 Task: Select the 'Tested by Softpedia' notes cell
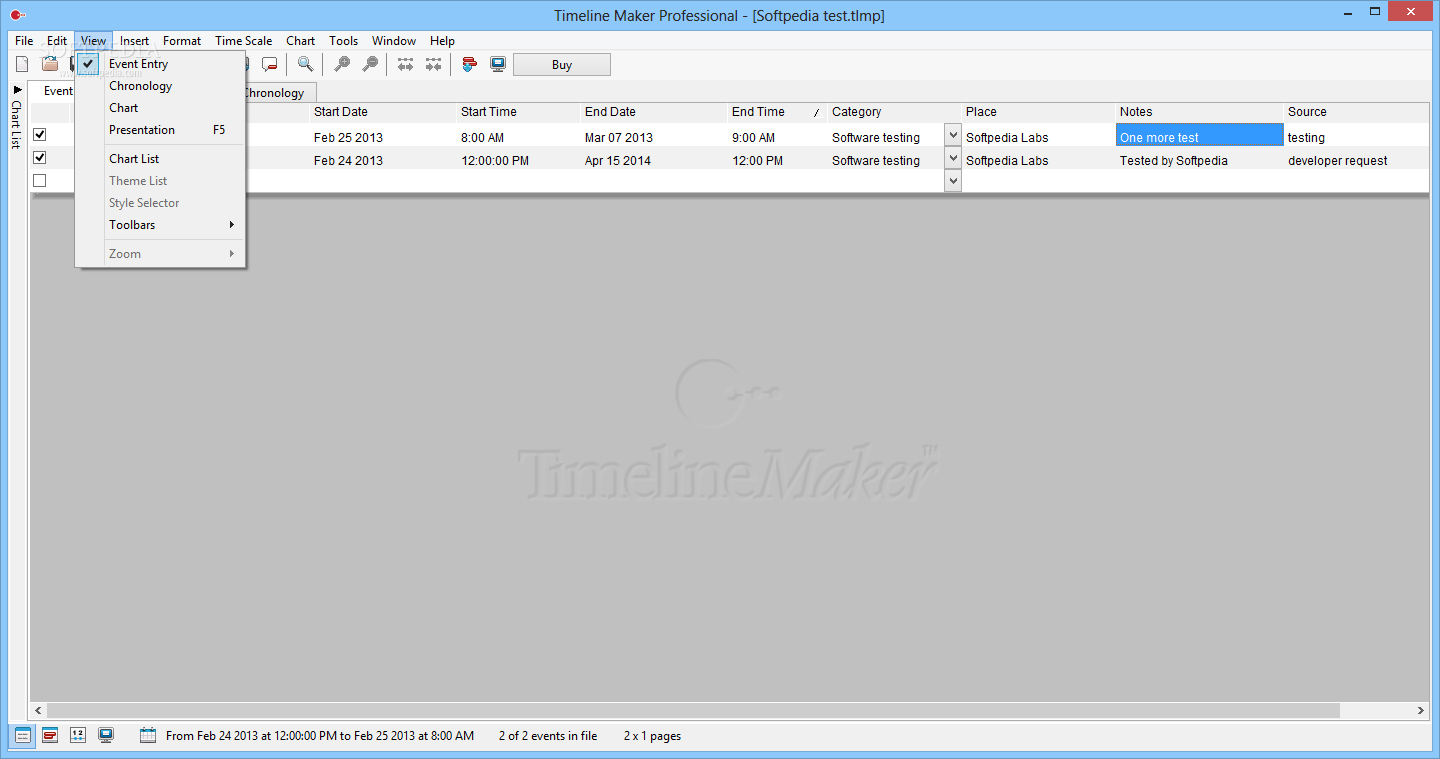1199,160
